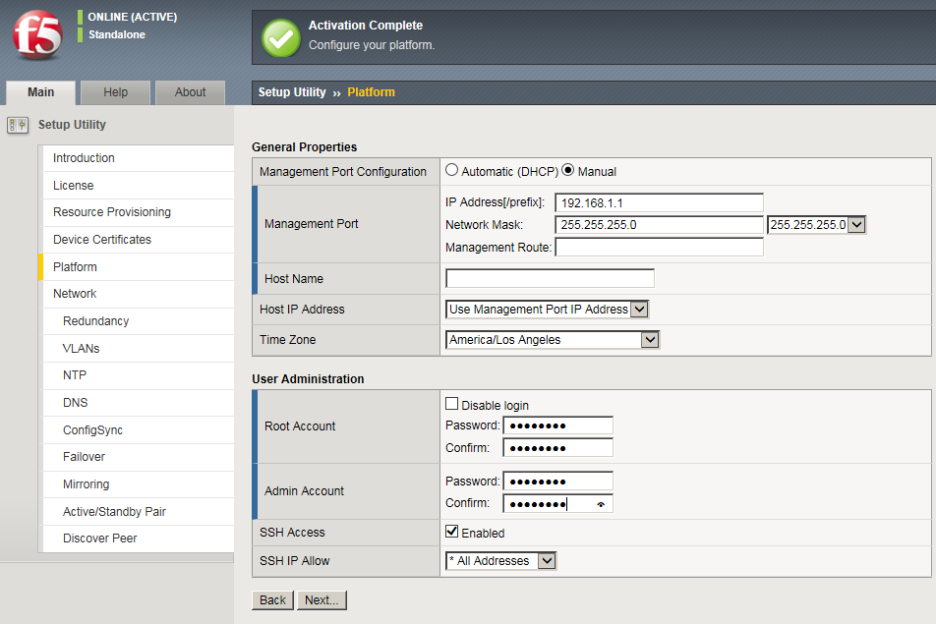This screenshot has width=936, height=624.
Task: Click the Management Route text field
Action: 659,247
